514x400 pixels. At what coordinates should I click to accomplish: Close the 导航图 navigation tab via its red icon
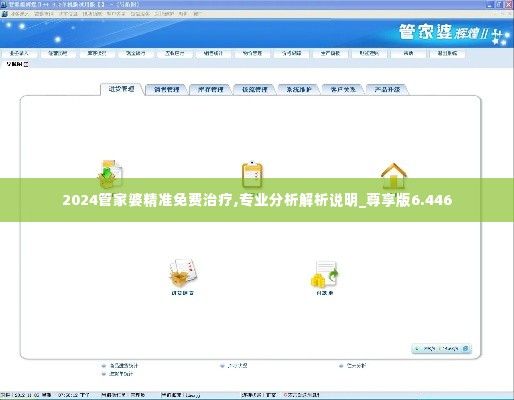click(x=26, y=64)
